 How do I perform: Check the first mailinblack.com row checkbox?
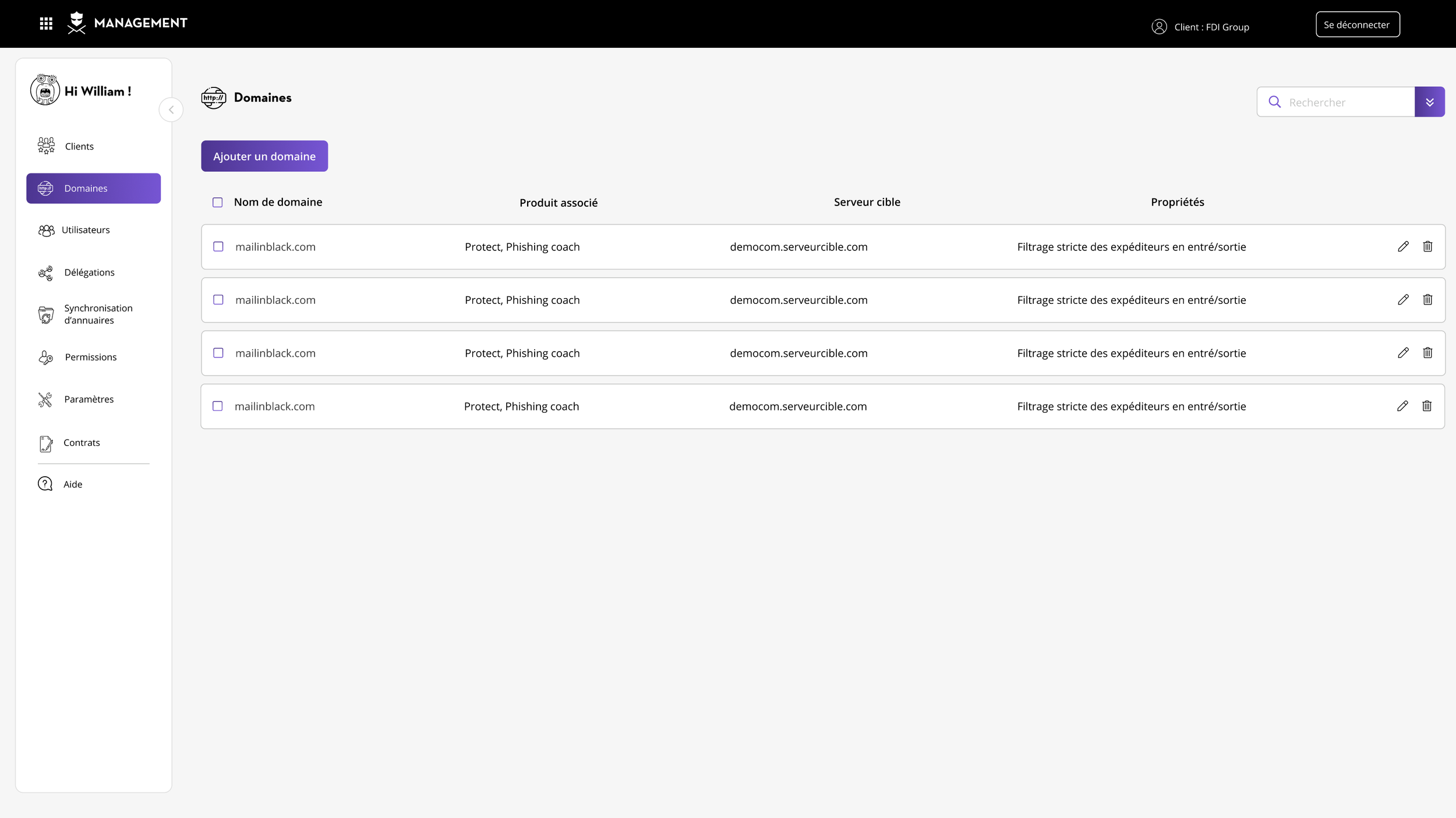pyautogui.click(x=218, y=246)
